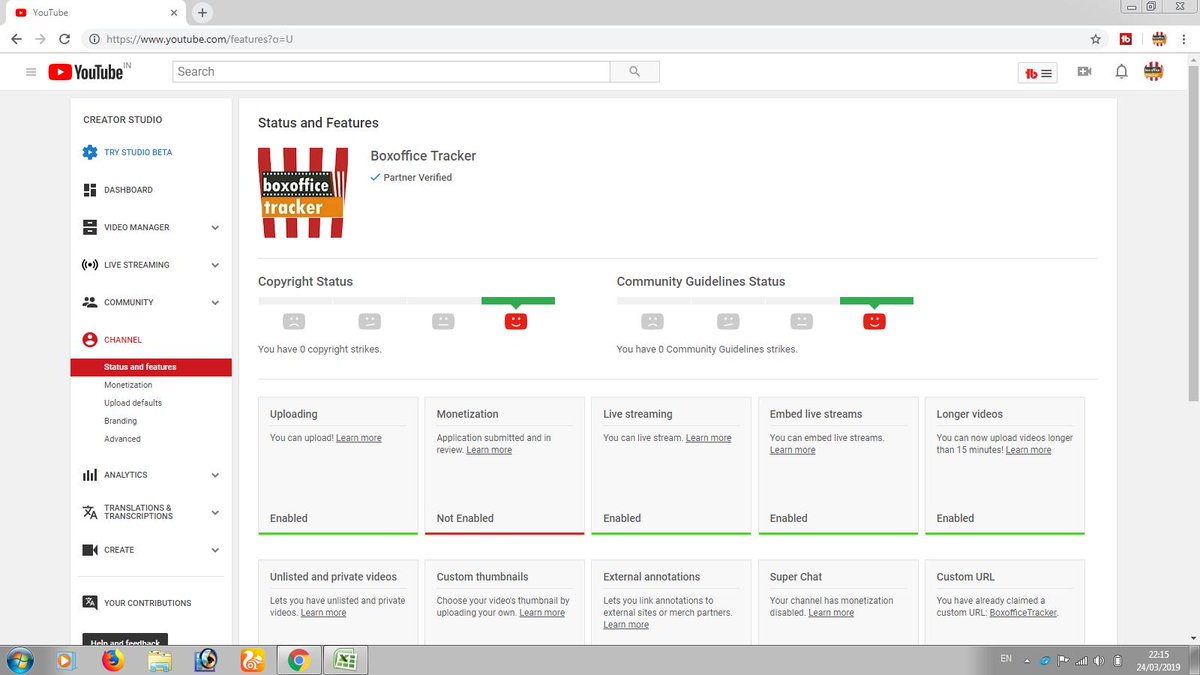Open Firefox from the taskbar
Image resolution: width=1200 pixels, height=675 pixels.
coord(112,660)
